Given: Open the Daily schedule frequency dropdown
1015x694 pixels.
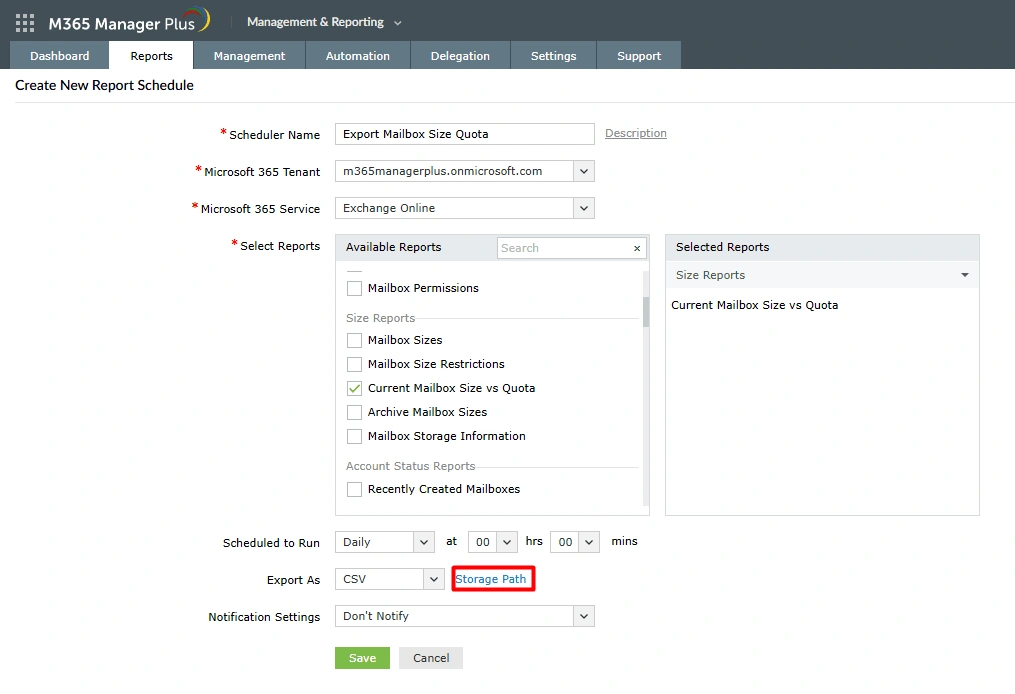Looking at the screenshot, I should click(x=425, y=541).
